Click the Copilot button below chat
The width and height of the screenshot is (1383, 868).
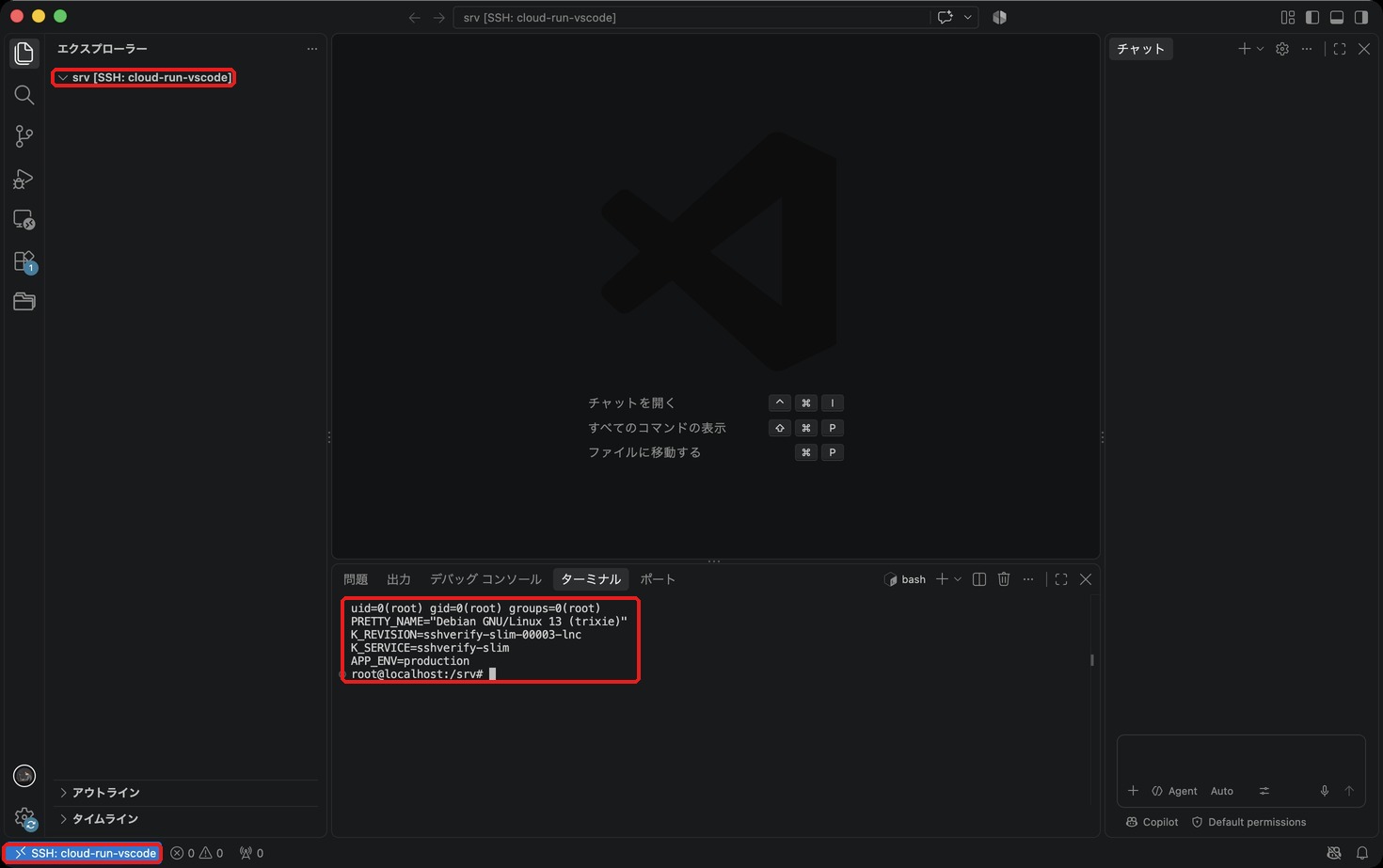coord(1152,822)
